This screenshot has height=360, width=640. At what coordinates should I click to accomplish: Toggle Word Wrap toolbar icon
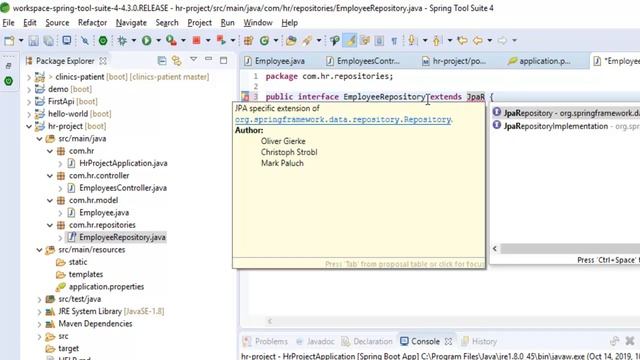(x=365, y=40)
